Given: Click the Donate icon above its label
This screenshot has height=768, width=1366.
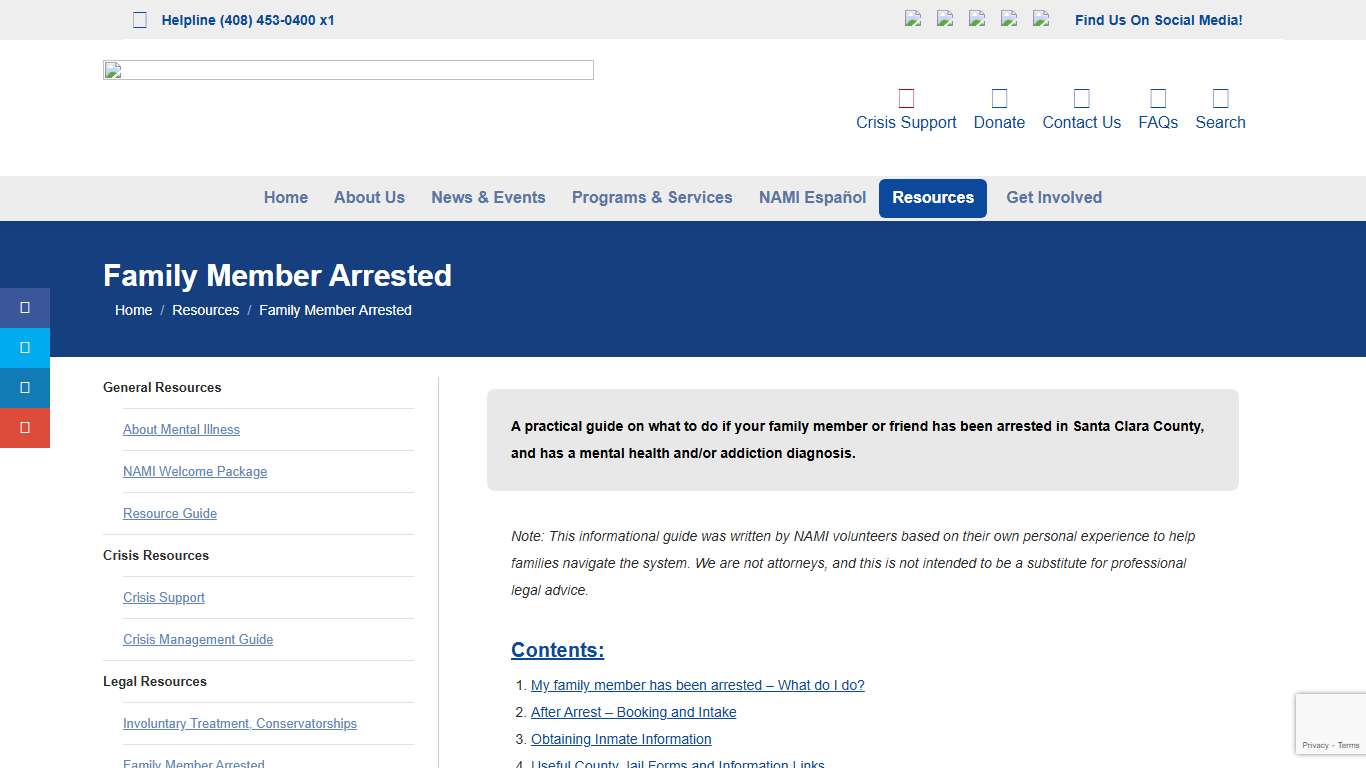Looking at the screenshot, I should coord(999,98).
